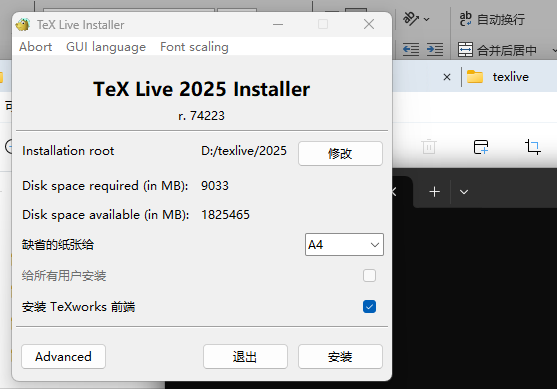This screenshot has height=389, width=557.
Task: Open a new terminal tab with plus
Action: [434, 192]
